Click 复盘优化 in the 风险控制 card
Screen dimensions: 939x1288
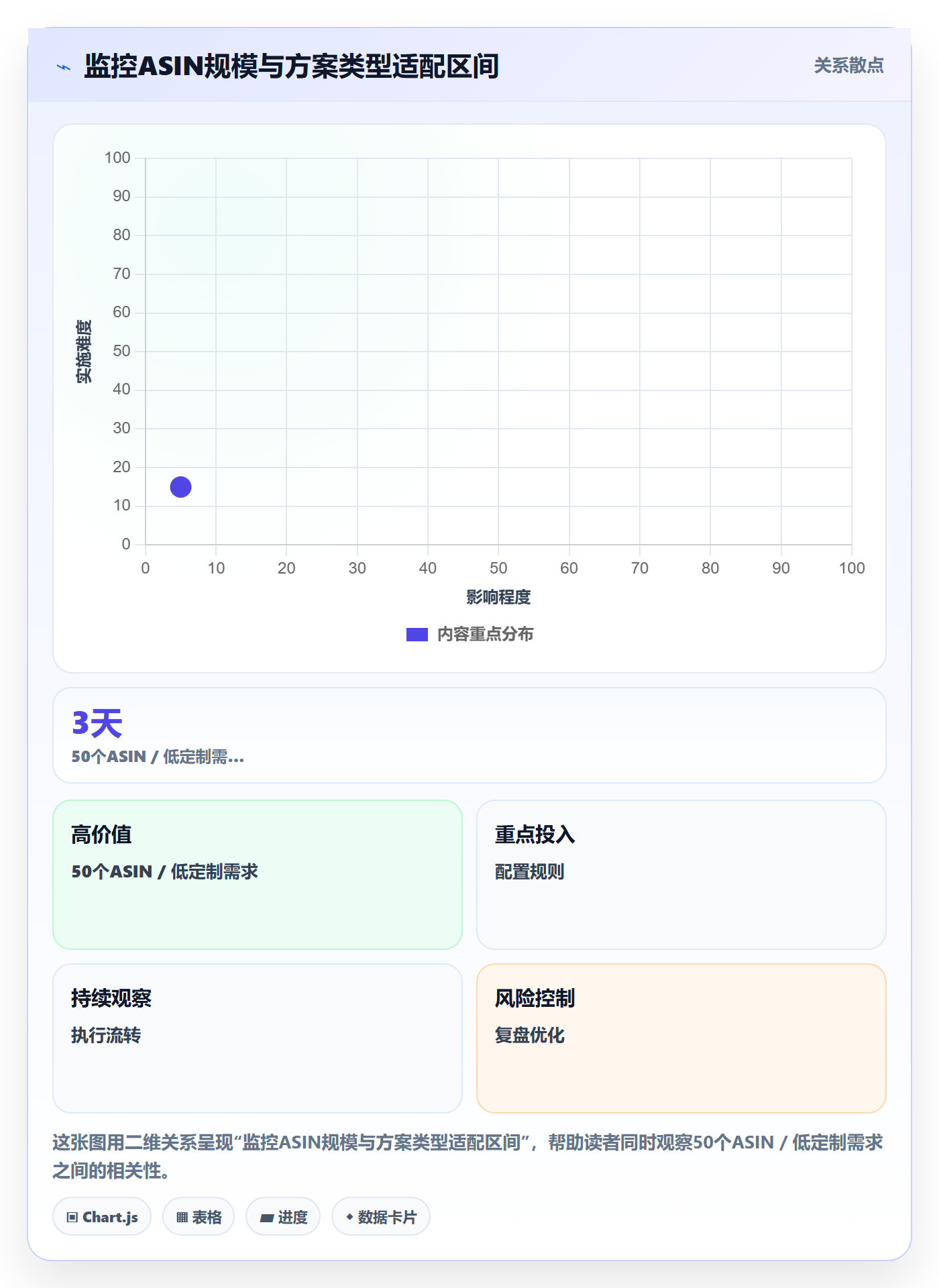coord(530,1035)
